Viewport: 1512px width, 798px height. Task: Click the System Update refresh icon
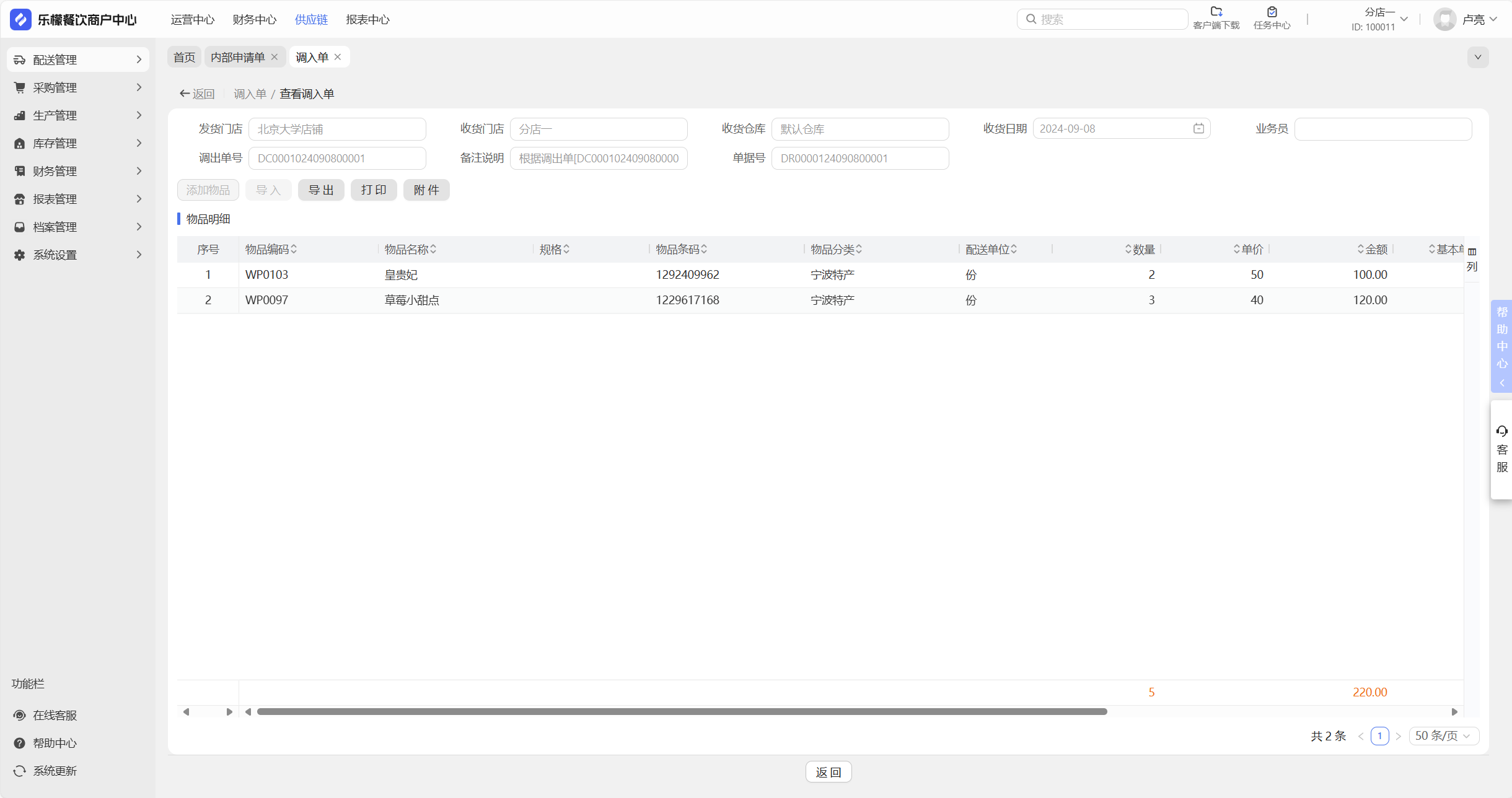pos(20,771)
